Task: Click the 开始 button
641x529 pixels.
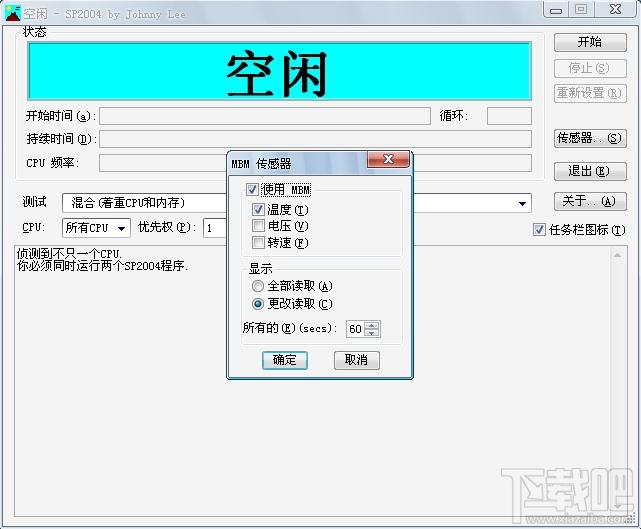Action: (x=590, y=42)
